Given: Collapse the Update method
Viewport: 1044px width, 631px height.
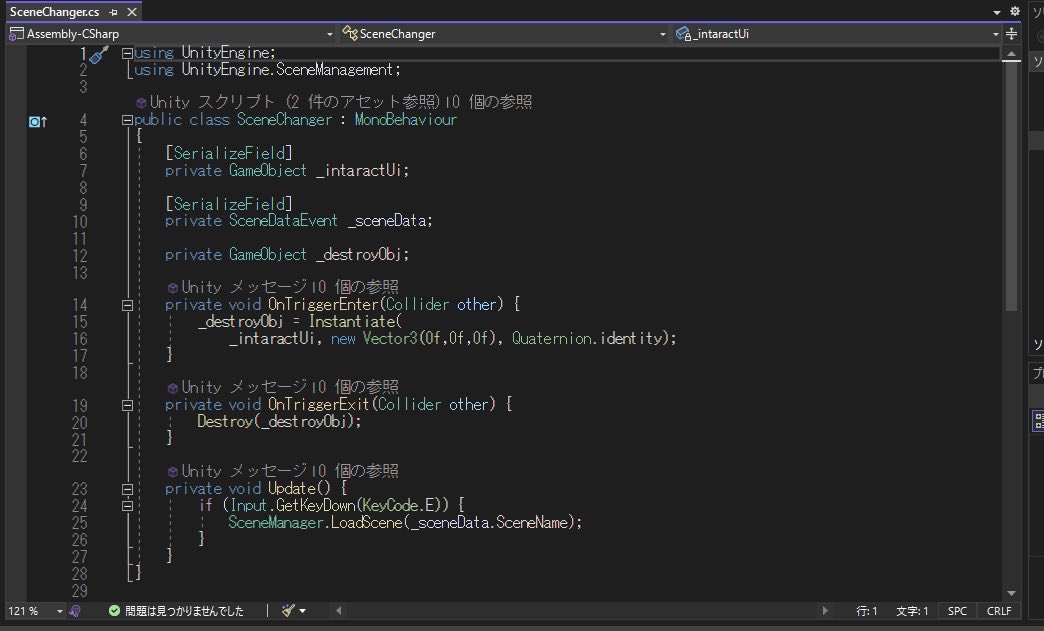Looking at the screenshot, I should click(x=127, y=489).
